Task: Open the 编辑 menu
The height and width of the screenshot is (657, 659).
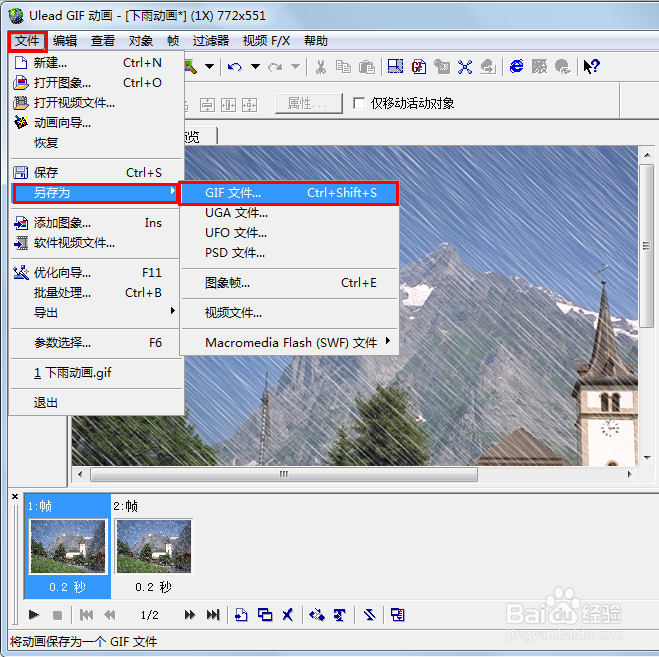Action: pyautogui.click(x=65, y=41)
